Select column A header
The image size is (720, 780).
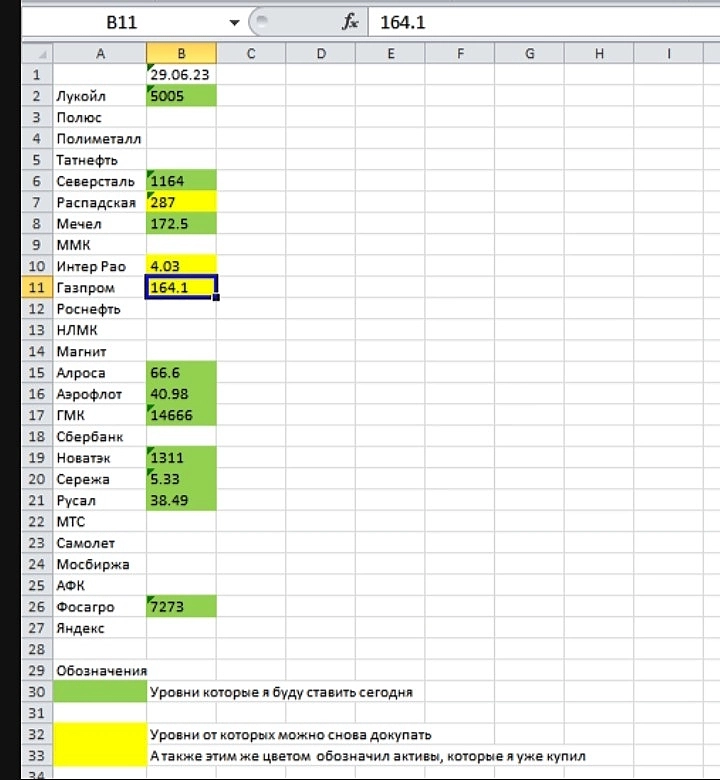[100, 53]
